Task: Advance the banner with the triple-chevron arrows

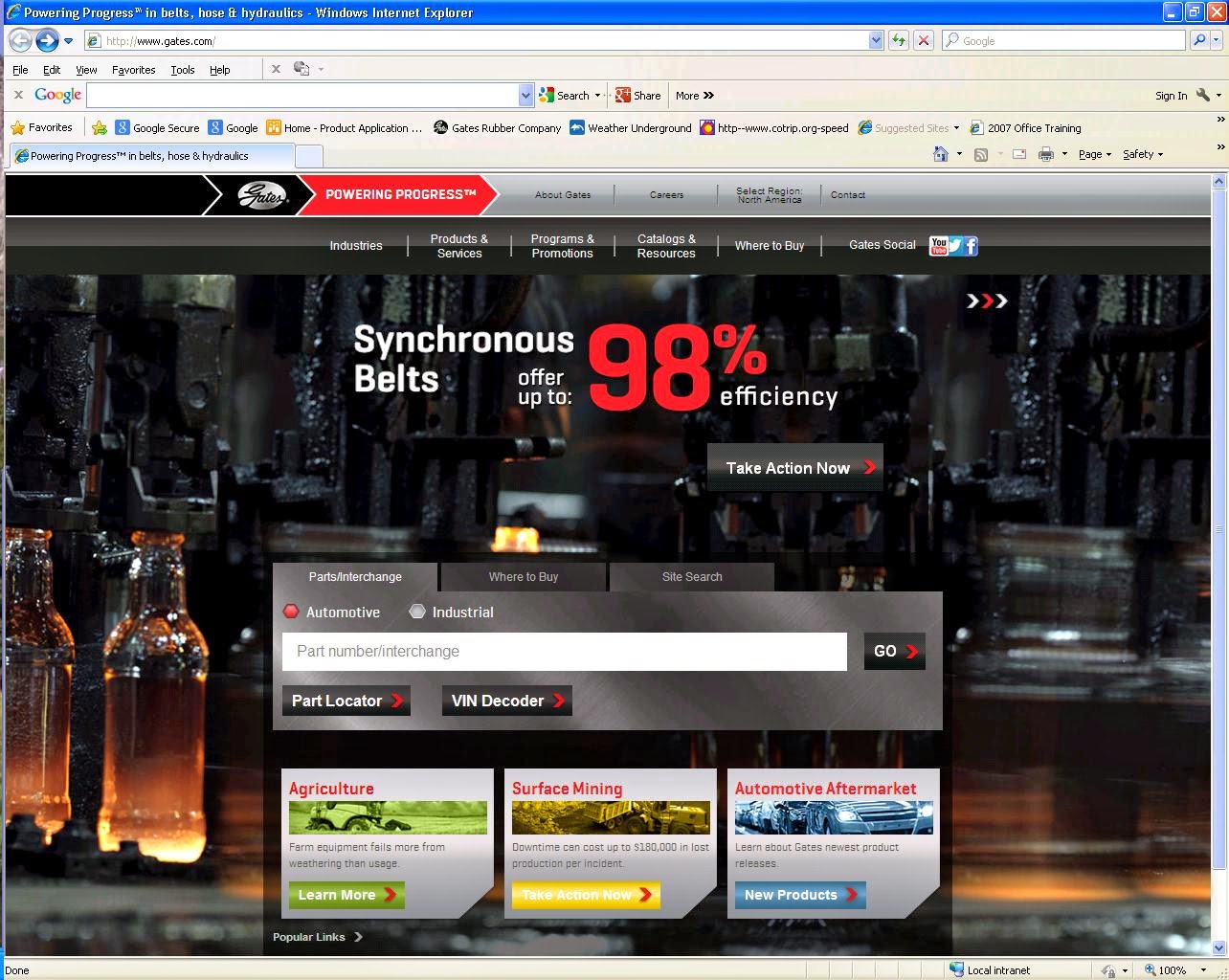Action: [987, 301]
